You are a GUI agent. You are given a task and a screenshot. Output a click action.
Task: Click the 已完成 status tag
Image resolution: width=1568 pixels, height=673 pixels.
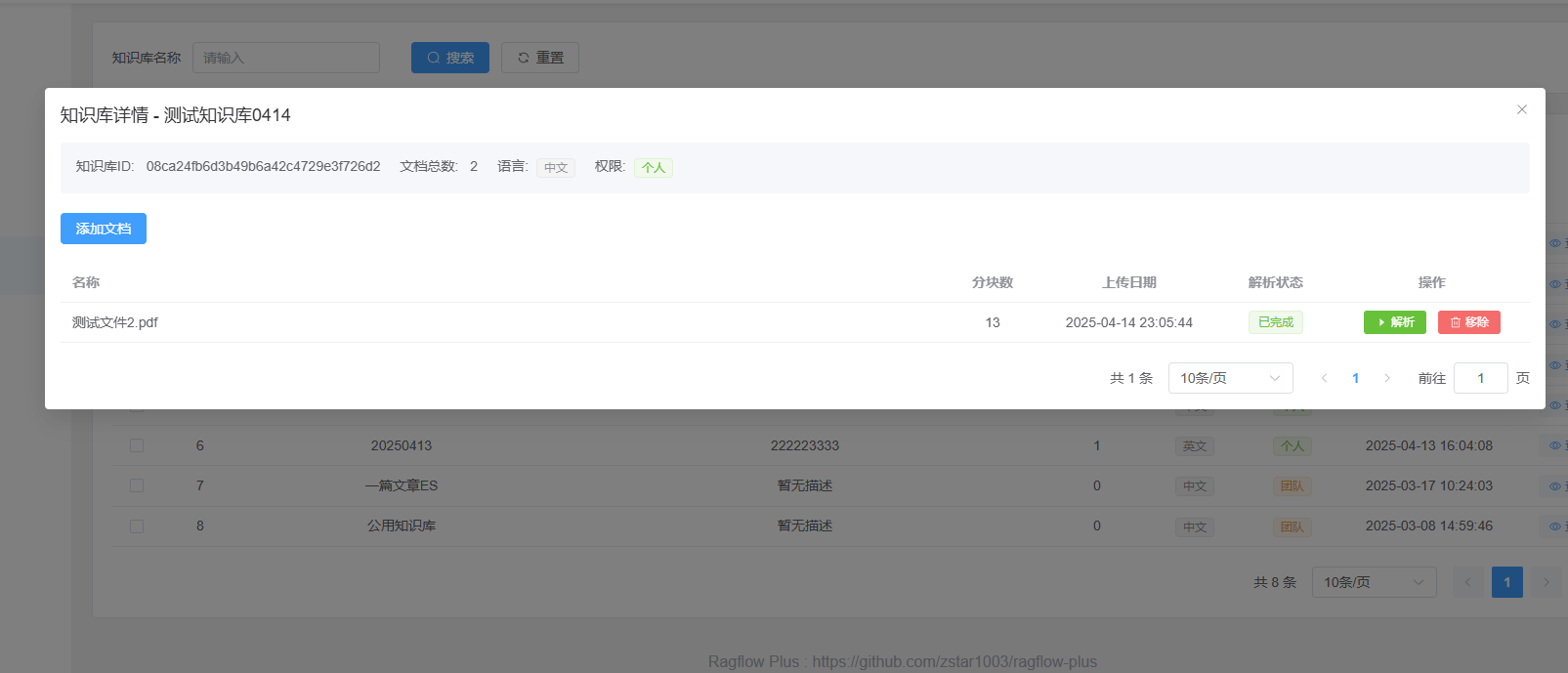pos(1276,322)
